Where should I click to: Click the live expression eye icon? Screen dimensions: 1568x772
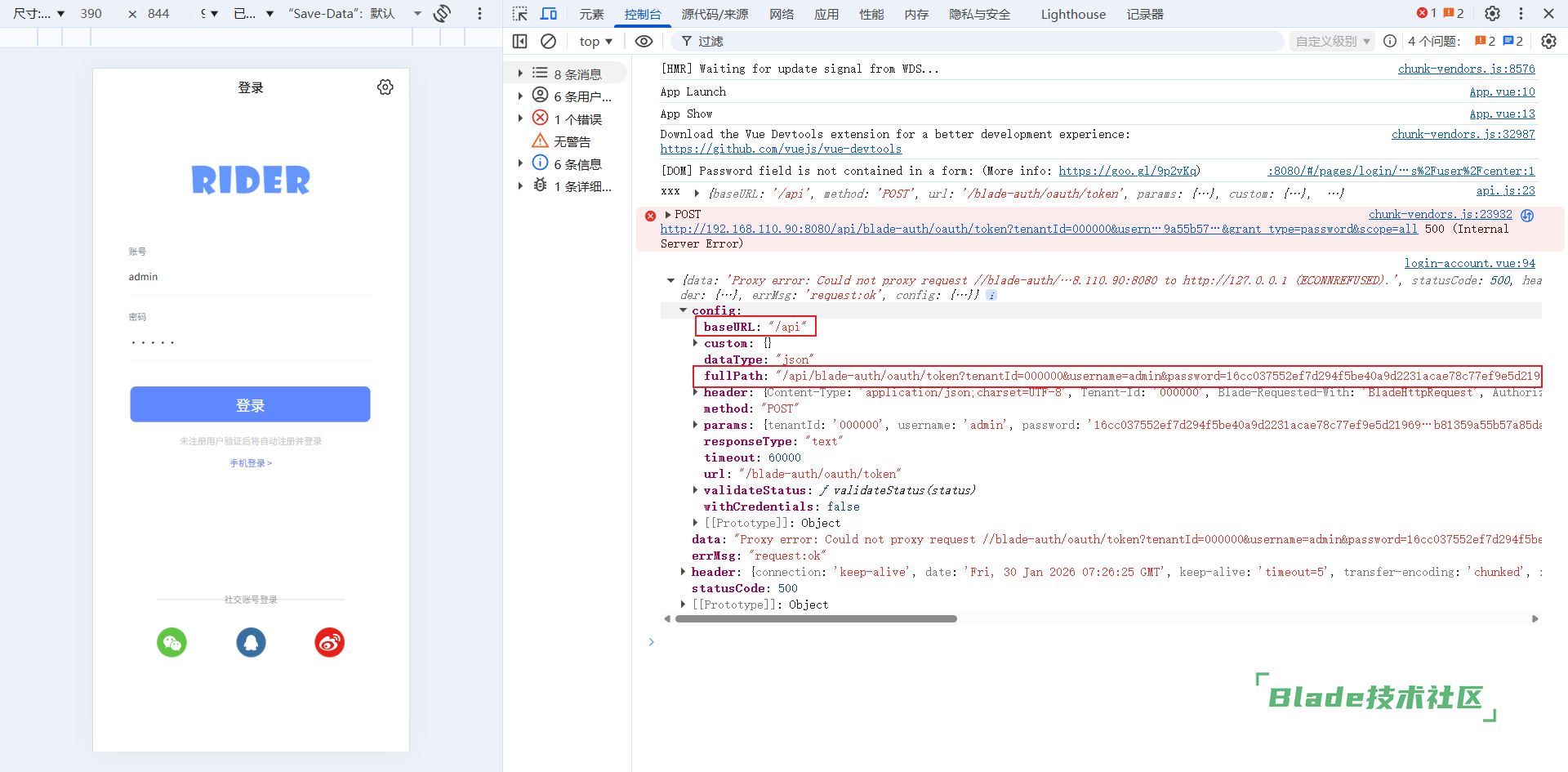coord(644,41)
